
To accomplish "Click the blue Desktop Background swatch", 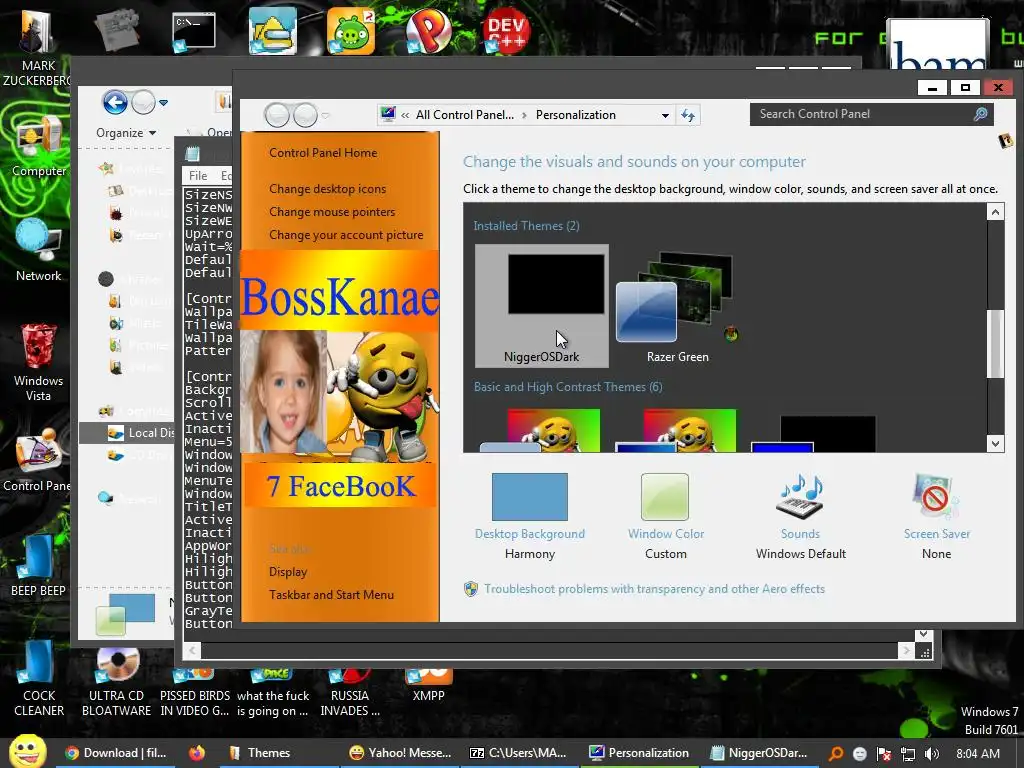I will [x=530, y=497].
